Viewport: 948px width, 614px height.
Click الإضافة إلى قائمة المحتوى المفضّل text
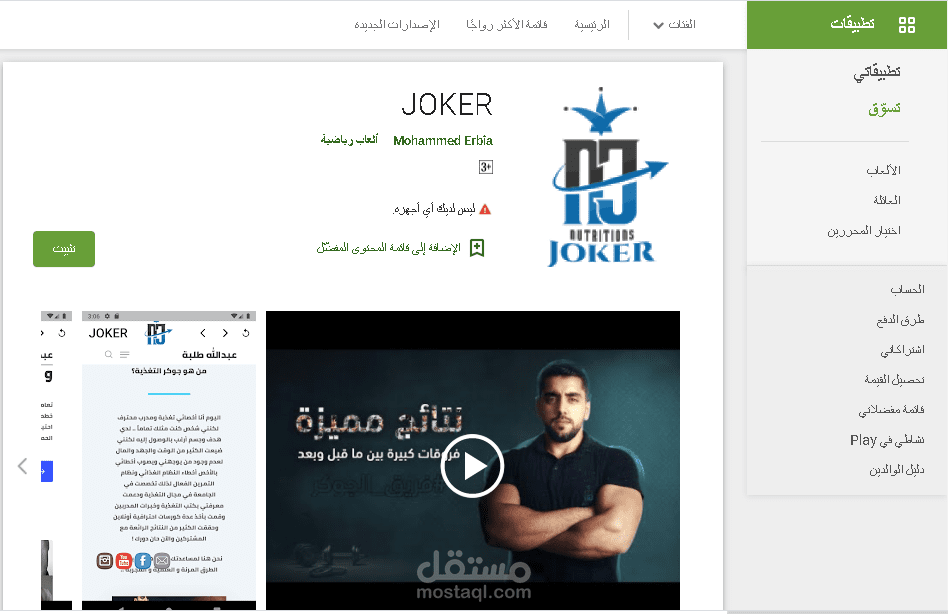point(388,248)
